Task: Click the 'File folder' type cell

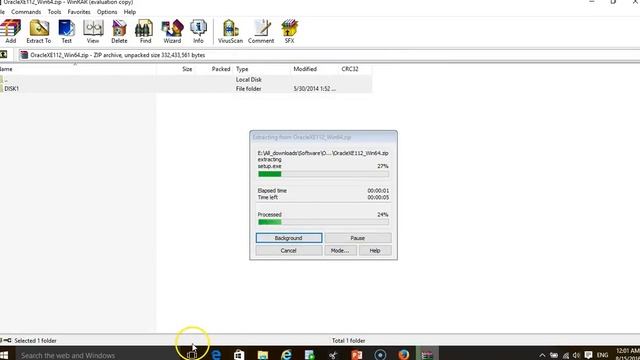Action: (x=249, y=89)
